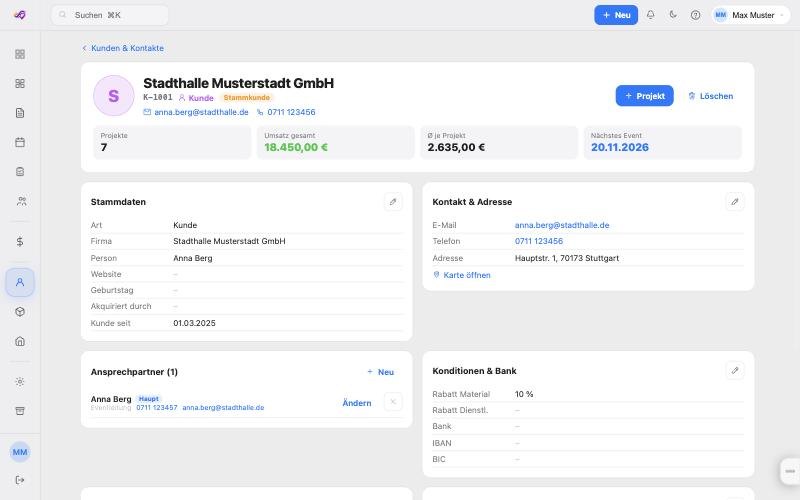Image resolution: width=800 pixels, height=500 pixels.
Task: Click the logout icon in sidebar
Action: [20, 480]
